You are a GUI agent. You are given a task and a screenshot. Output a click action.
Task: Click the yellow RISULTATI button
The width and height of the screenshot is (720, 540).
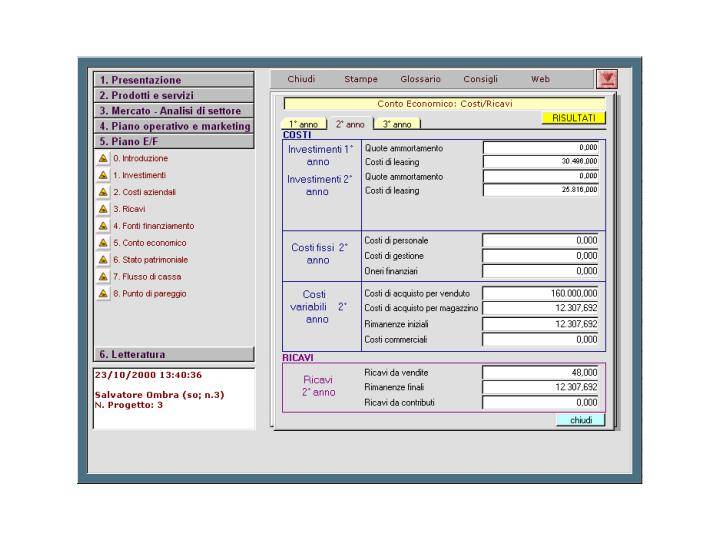coord(574,118)
